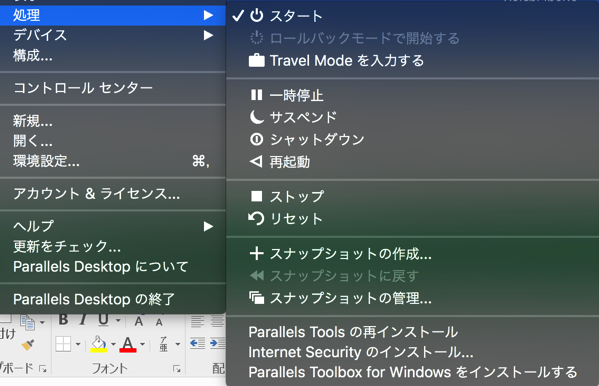599x386 pixels.
Task: Open the clipboard group dialog launcher
Action: [43, 369]
